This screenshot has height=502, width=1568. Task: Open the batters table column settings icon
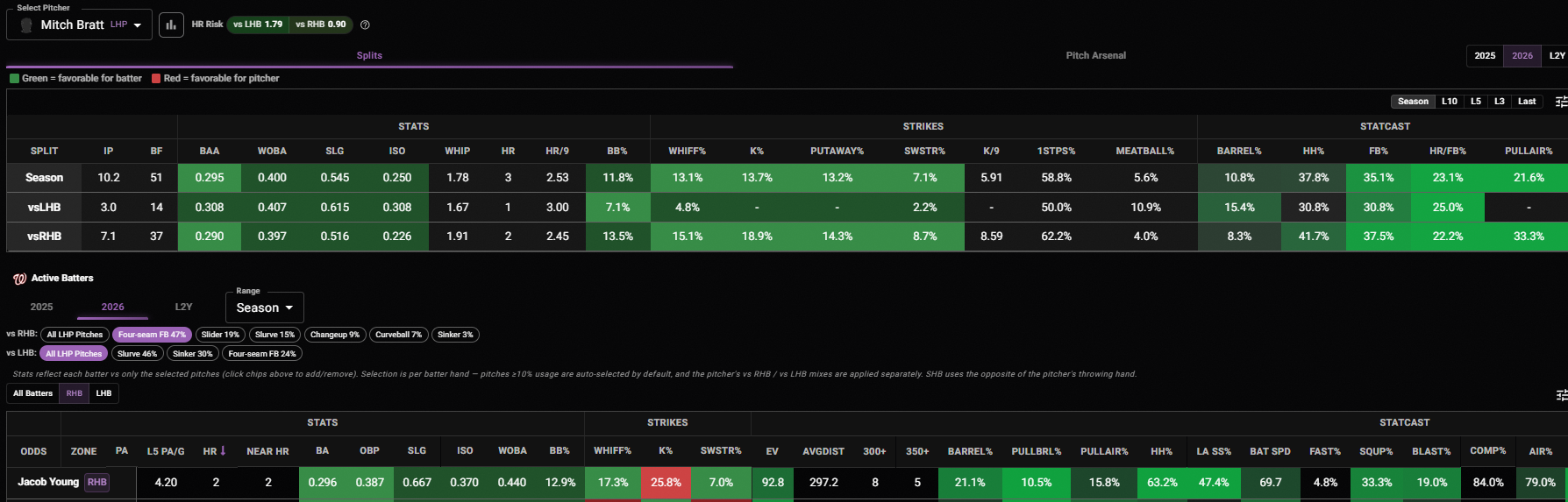[x=1561, y=395]
